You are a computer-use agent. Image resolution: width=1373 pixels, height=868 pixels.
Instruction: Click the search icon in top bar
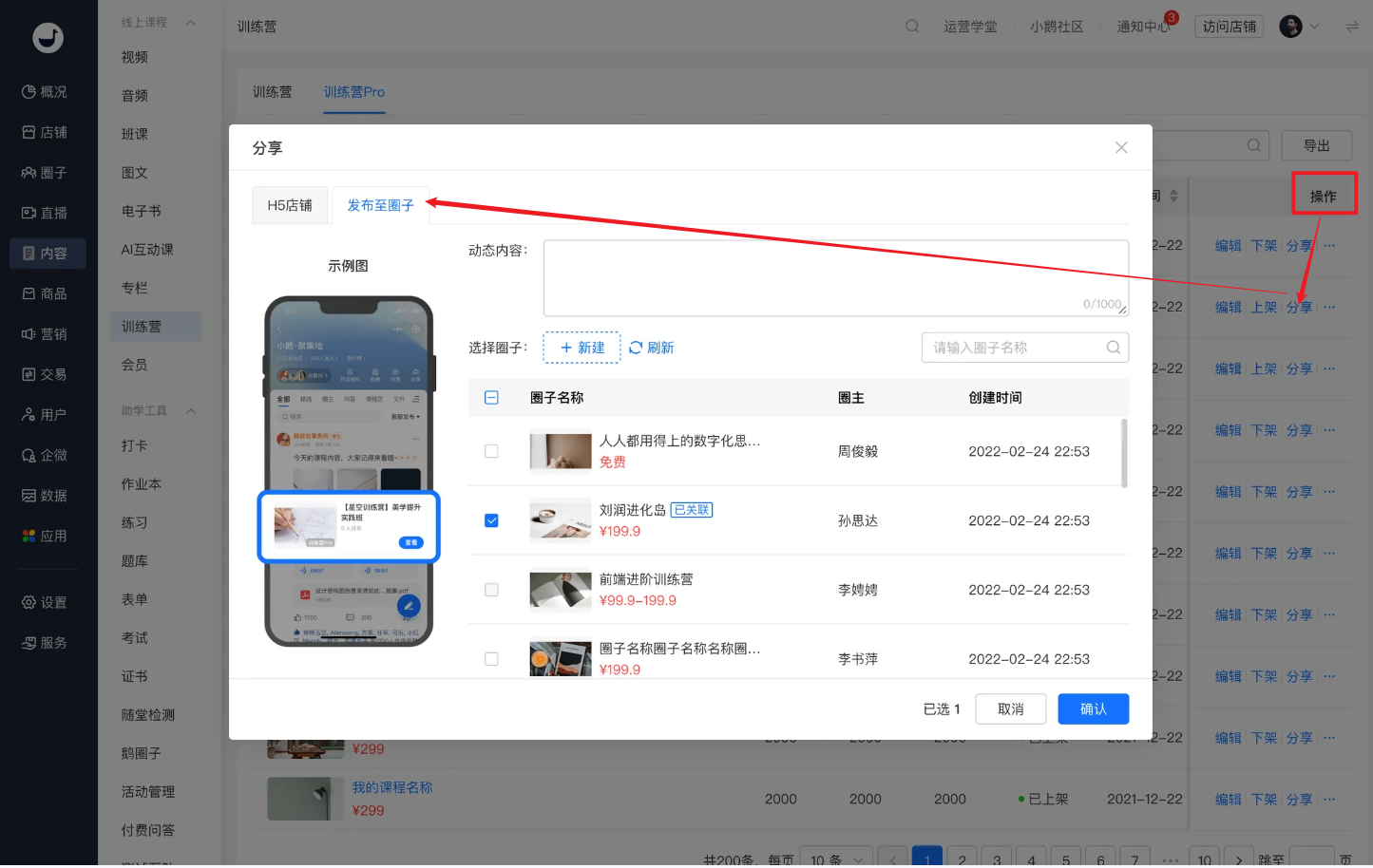point(912,27)
